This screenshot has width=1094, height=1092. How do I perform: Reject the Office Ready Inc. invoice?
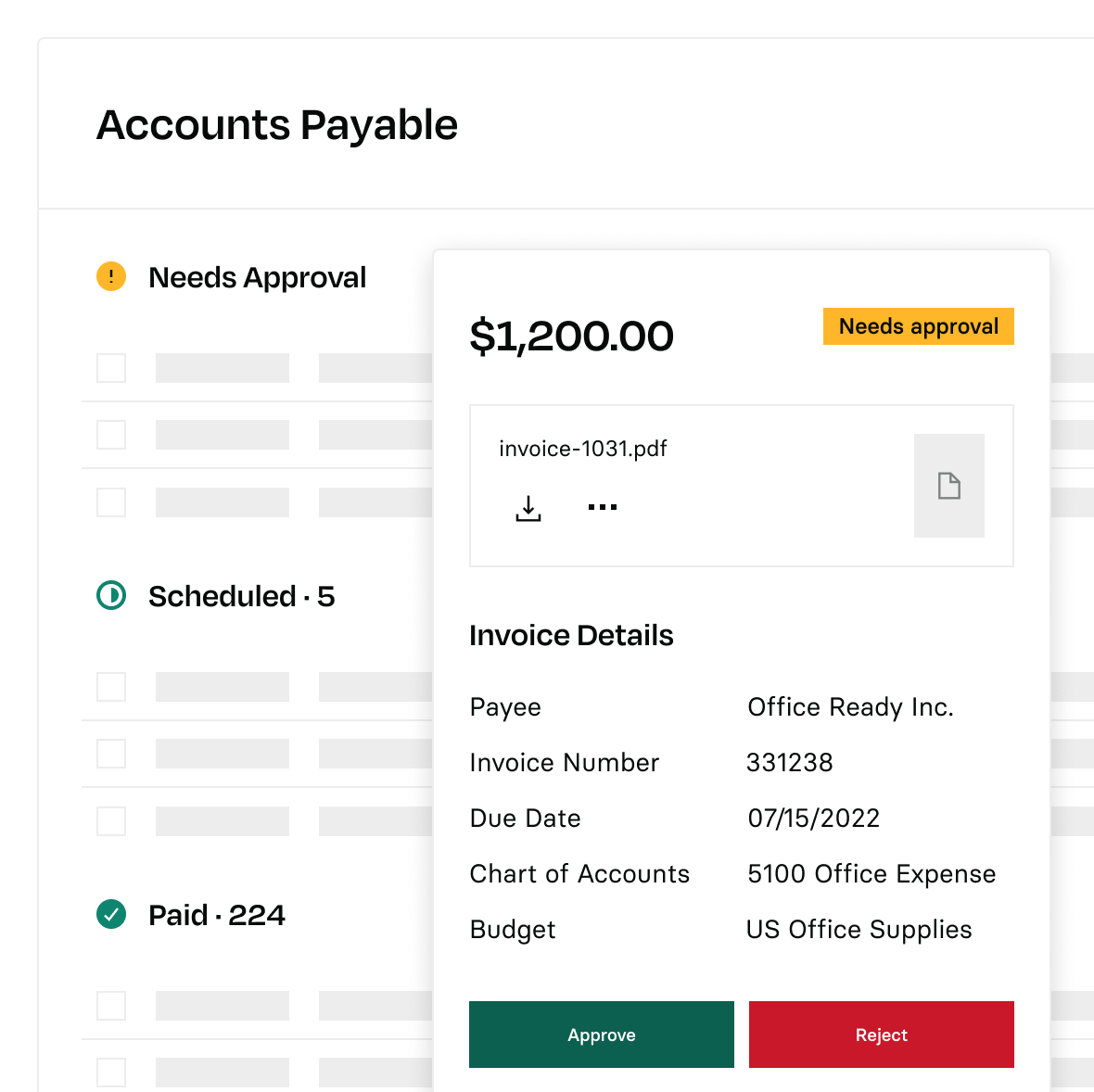pos(881,1035)
